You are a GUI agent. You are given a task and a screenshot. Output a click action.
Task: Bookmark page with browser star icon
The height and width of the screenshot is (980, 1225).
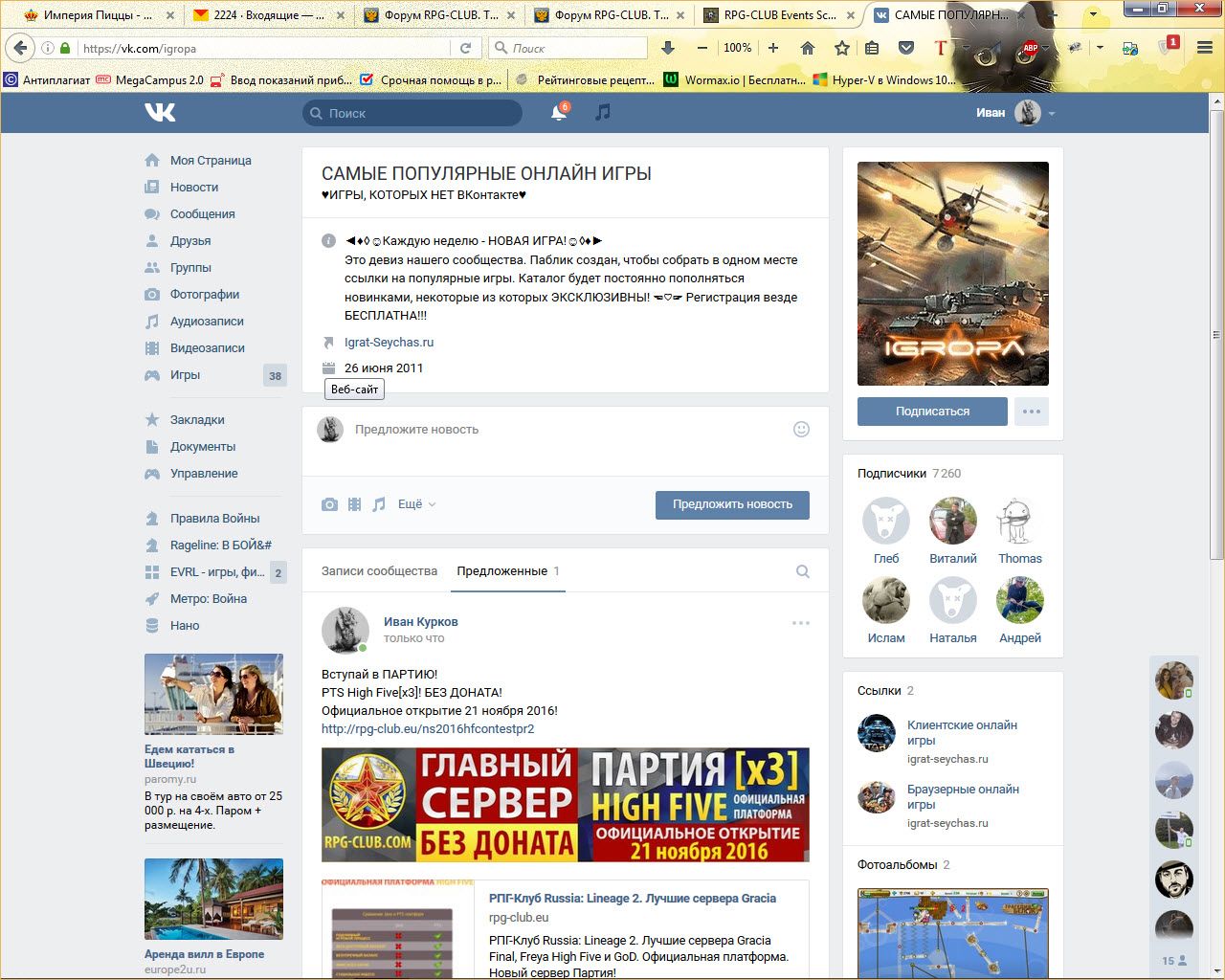841,48
